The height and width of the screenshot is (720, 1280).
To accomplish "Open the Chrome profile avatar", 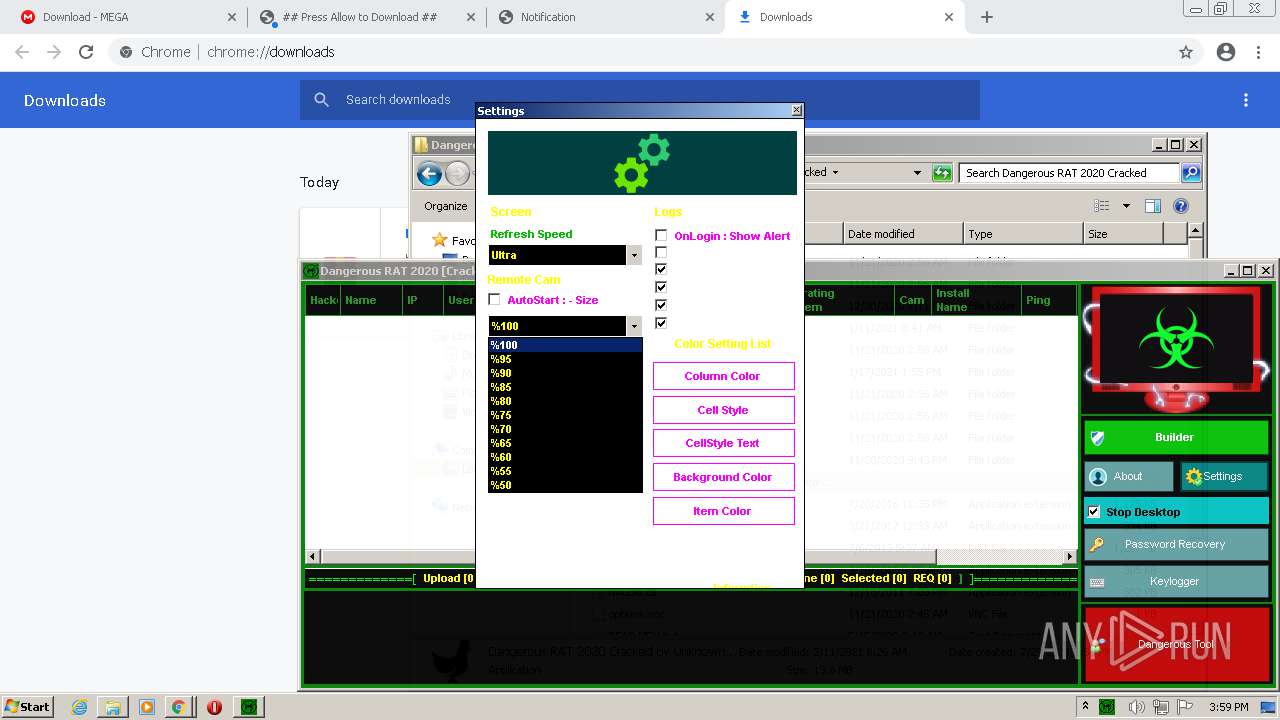I will [1226, 52].
